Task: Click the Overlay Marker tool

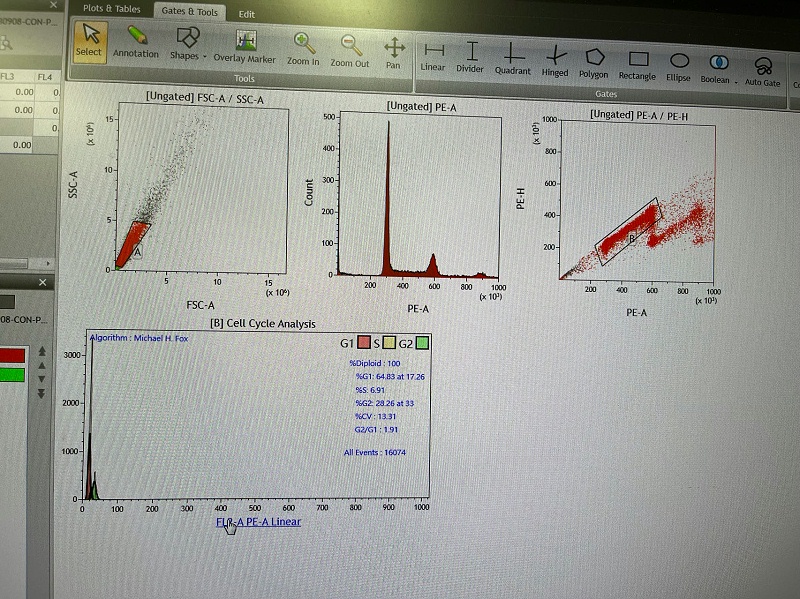Action: 244,45
